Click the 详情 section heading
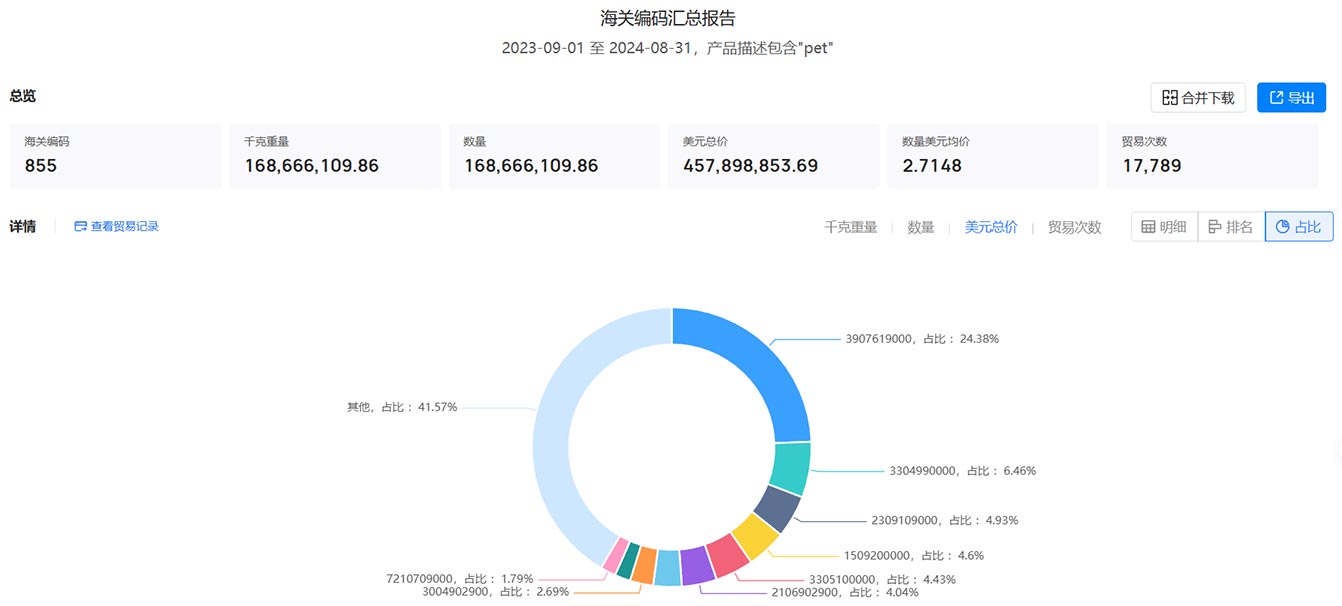 [23, 227]
